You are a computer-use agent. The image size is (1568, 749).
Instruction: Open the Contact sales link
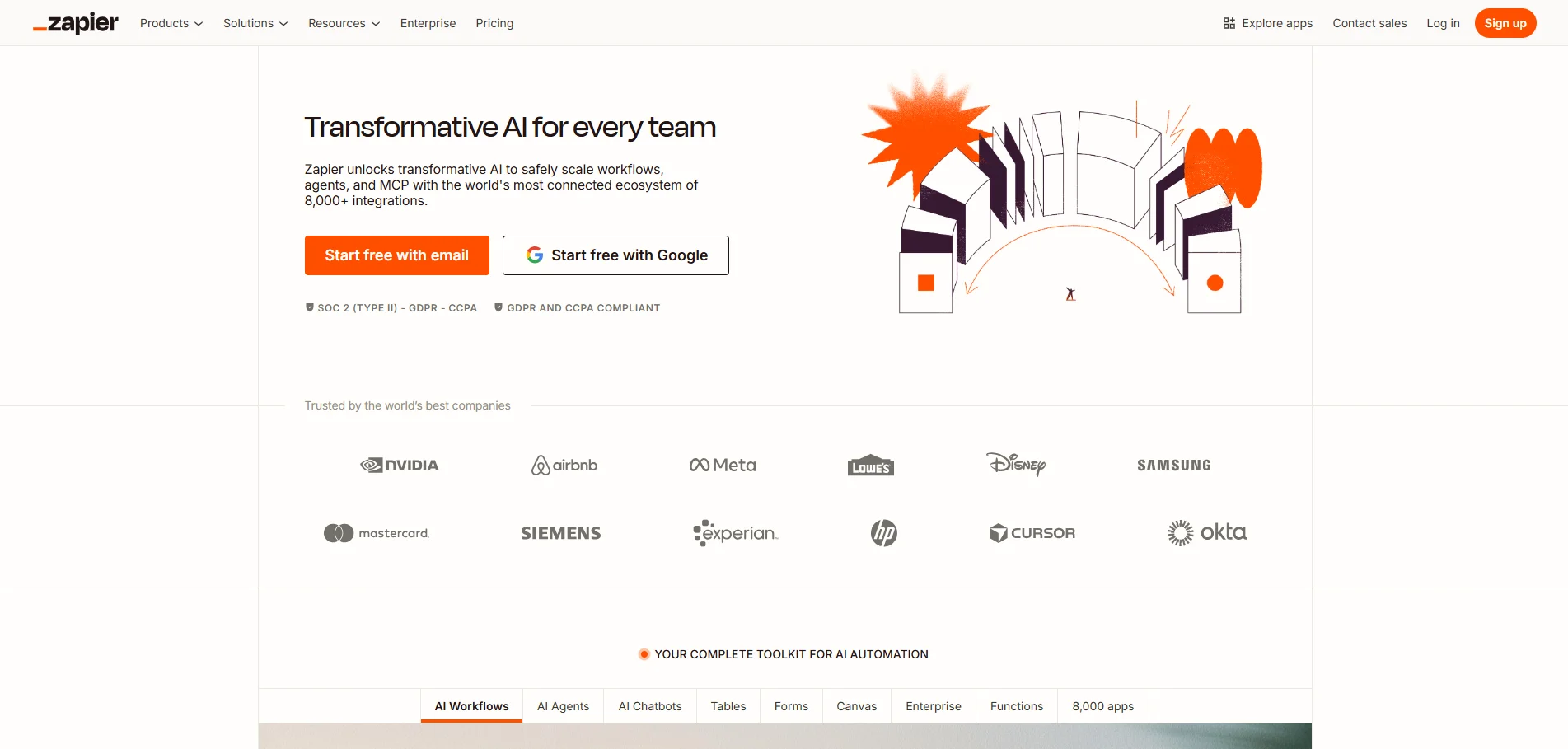(x=1369, y=23)
